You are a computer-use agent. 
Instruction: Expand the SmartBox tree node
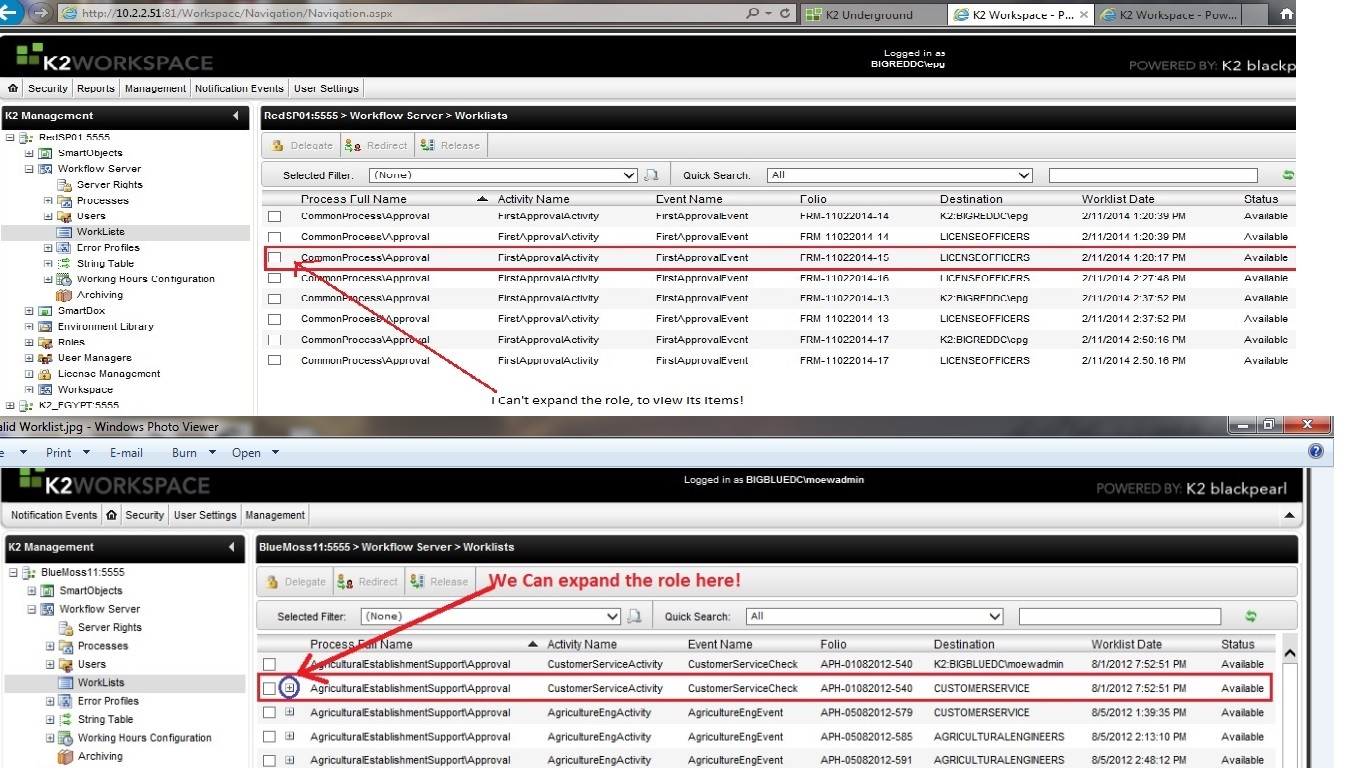[x=29, y=311]
